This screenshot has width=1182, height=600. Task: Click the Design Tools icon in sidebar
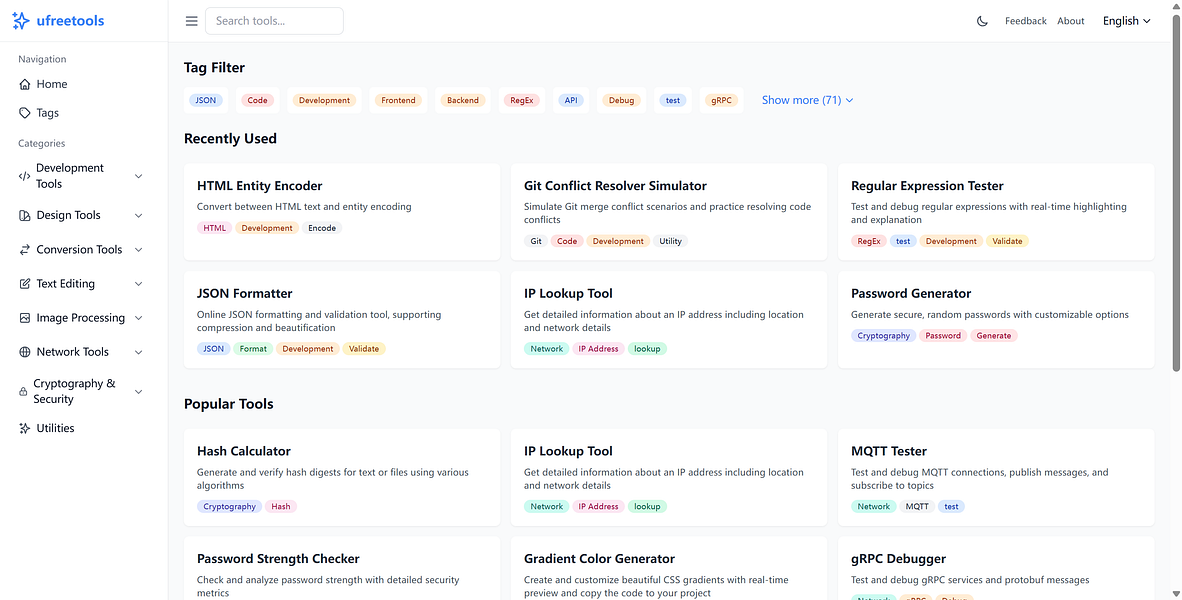[24, 215]
